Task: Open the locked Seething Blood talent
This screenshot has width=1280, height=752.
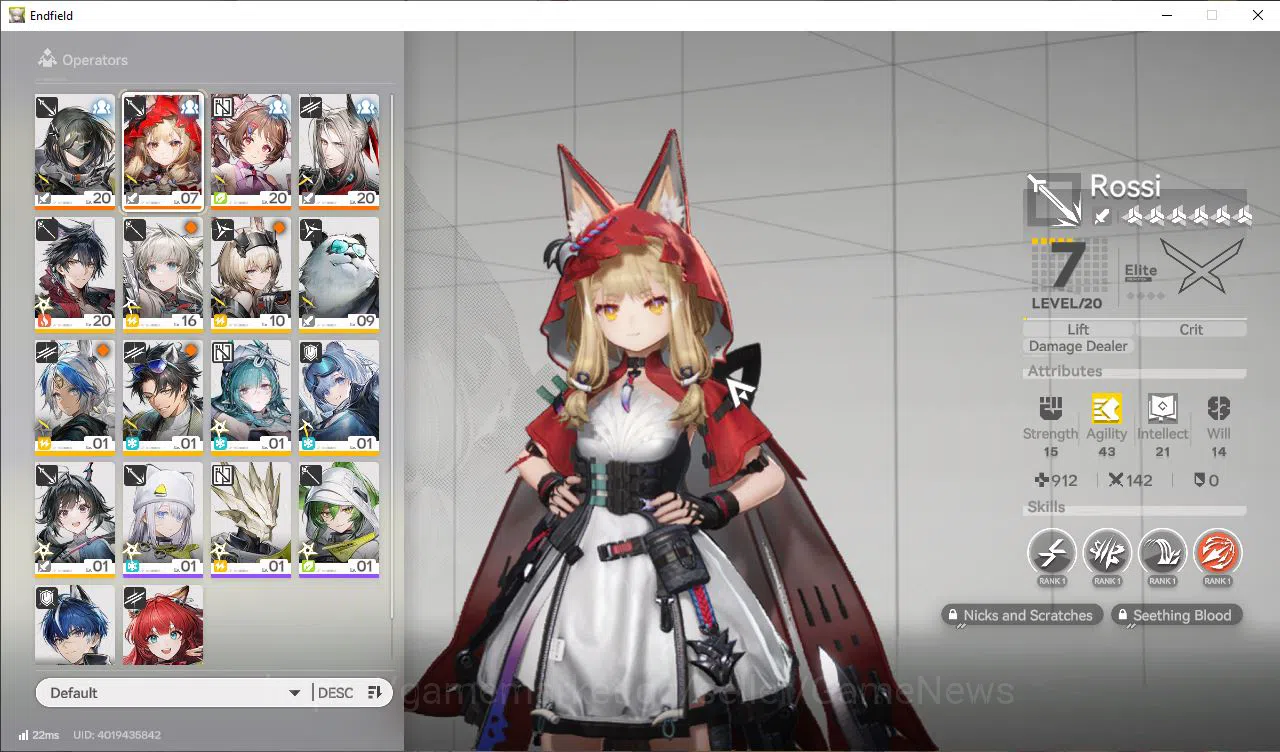Action: (1177, 615)
